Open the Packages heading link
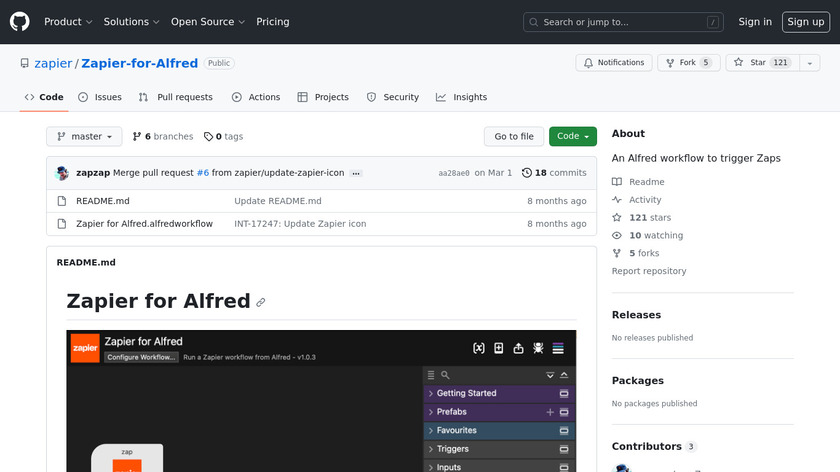The width and height of the screenshot is (840, 472). coord(638,381)
